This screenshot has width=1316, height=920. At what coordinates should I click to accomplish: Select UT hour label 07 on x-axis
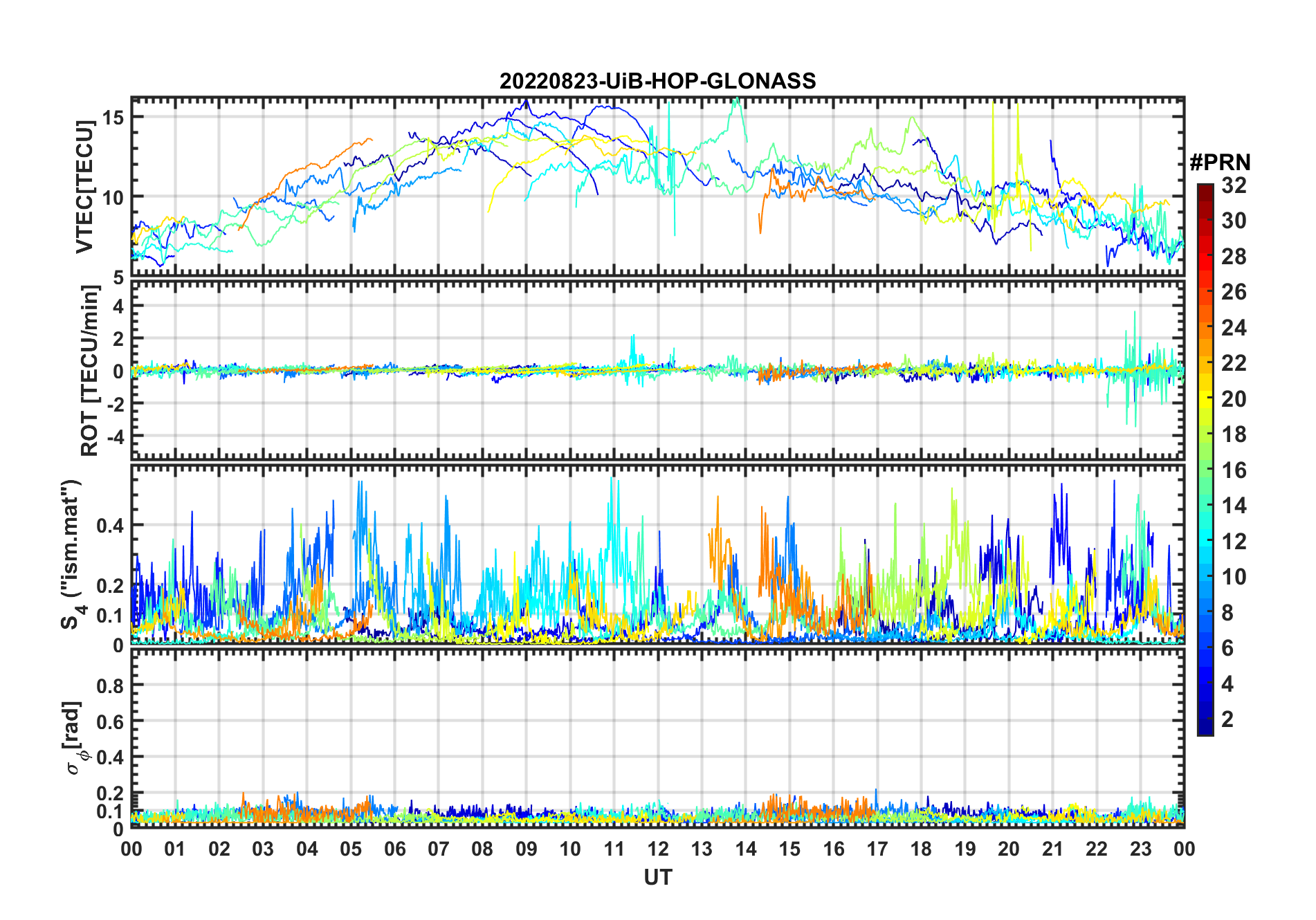(x=439, y=849)
